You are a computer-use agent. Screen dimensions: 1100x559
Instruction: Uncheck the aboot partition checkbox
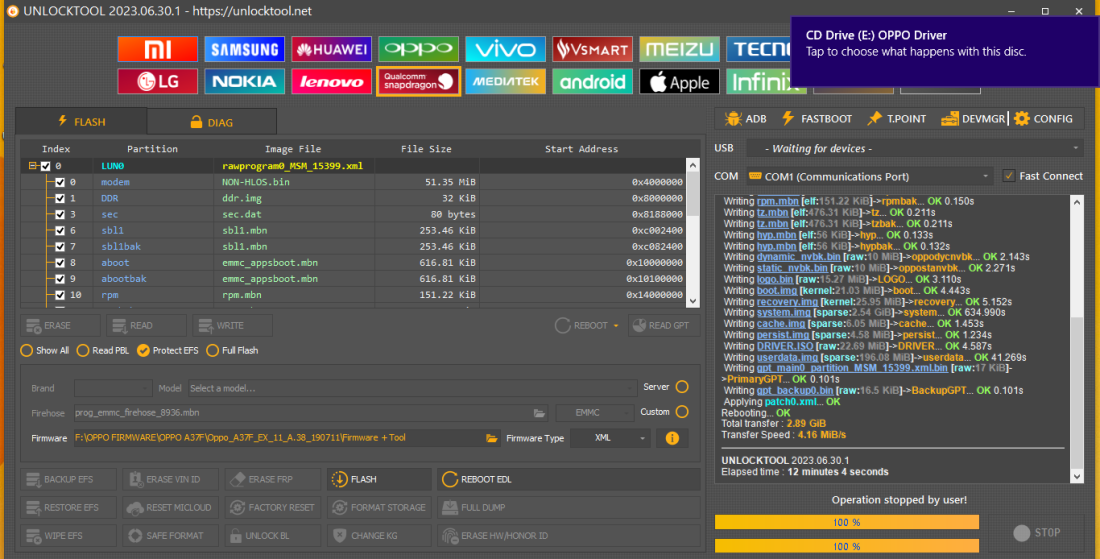pos(60,263)
